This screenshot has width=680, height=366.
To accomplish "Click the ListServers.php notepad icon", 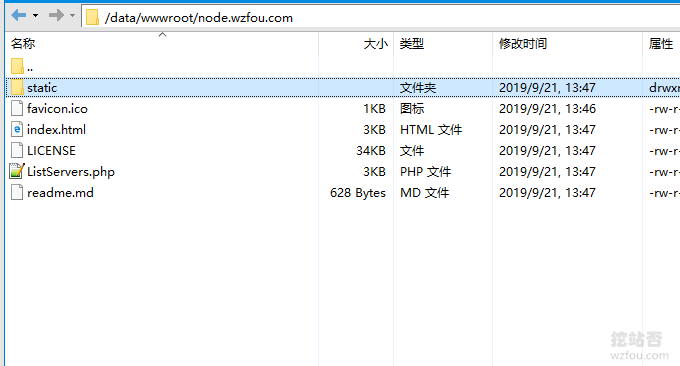I will (x=17, y=171).
